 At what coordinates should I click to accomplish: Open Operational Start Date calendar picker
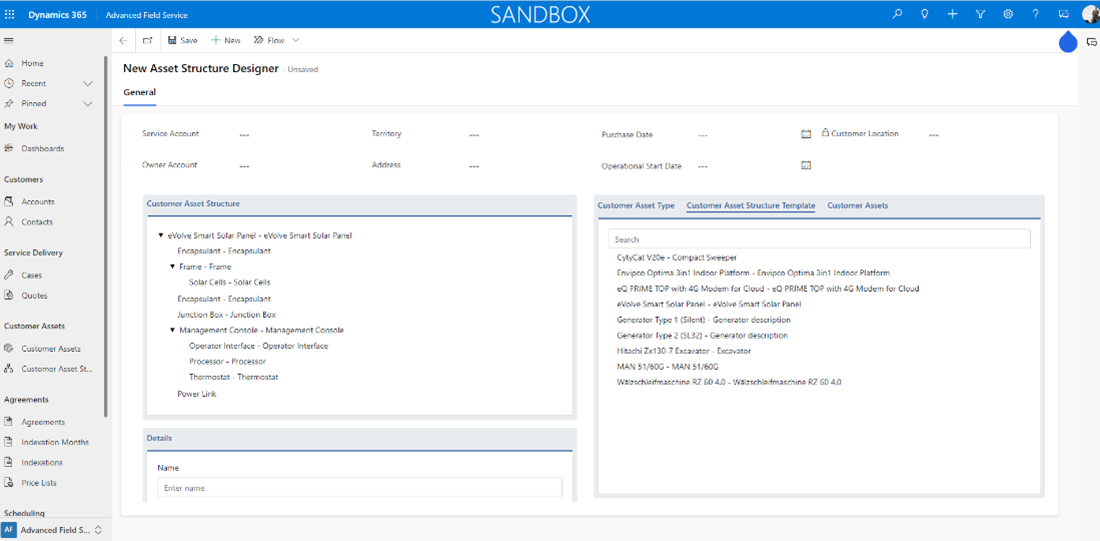click(x=806, y=166)
